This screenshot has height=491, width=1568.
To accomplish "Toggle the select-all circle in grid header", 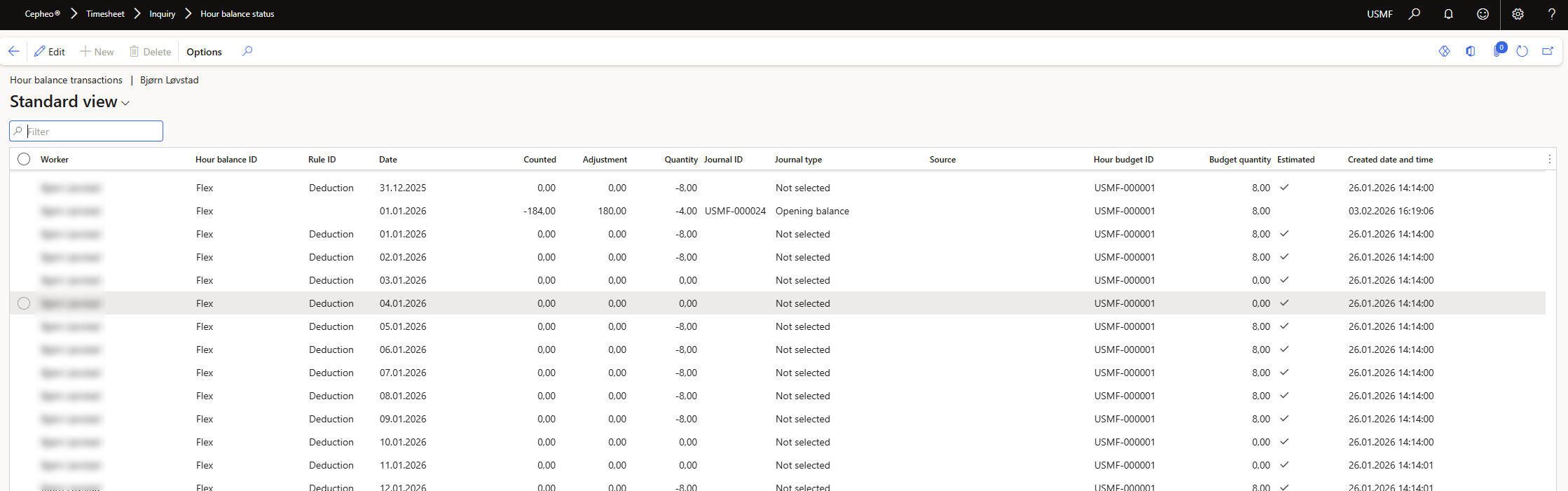I will (24, 159).
